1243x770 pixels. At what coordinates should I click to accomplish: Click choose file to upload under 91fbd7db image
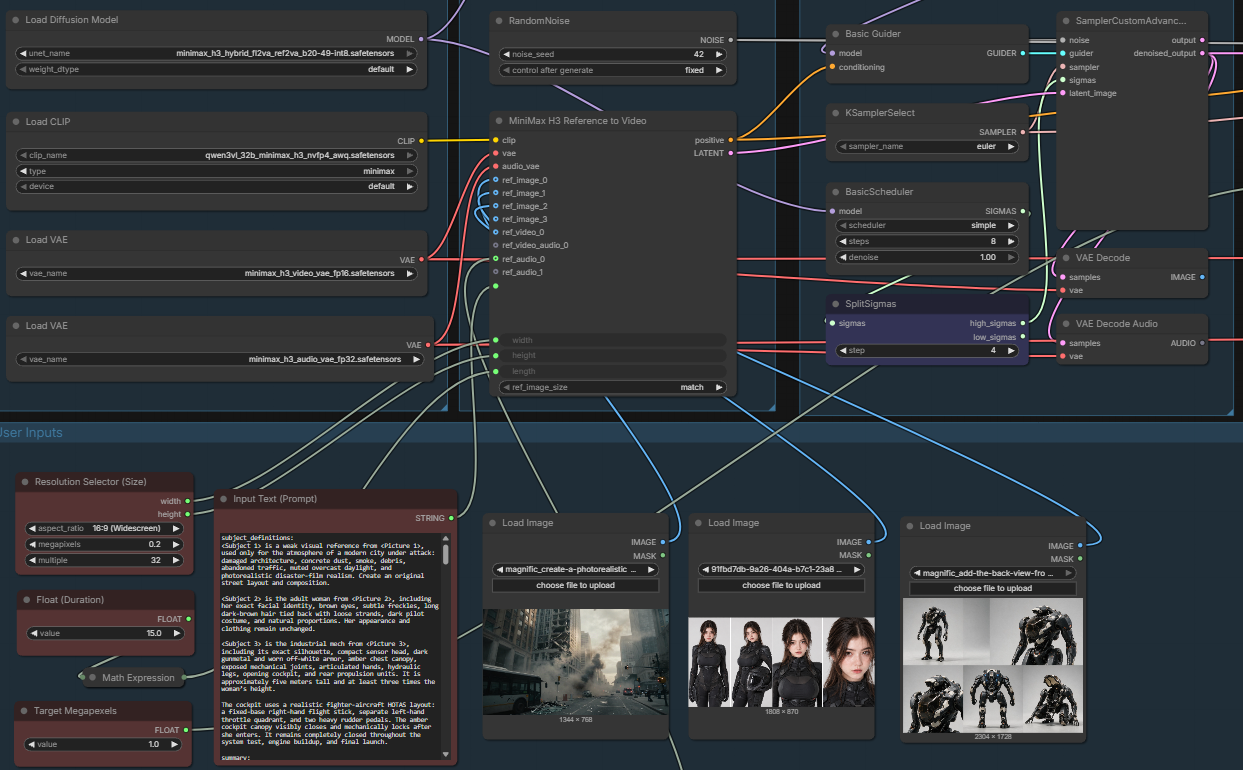click(780, 585)
